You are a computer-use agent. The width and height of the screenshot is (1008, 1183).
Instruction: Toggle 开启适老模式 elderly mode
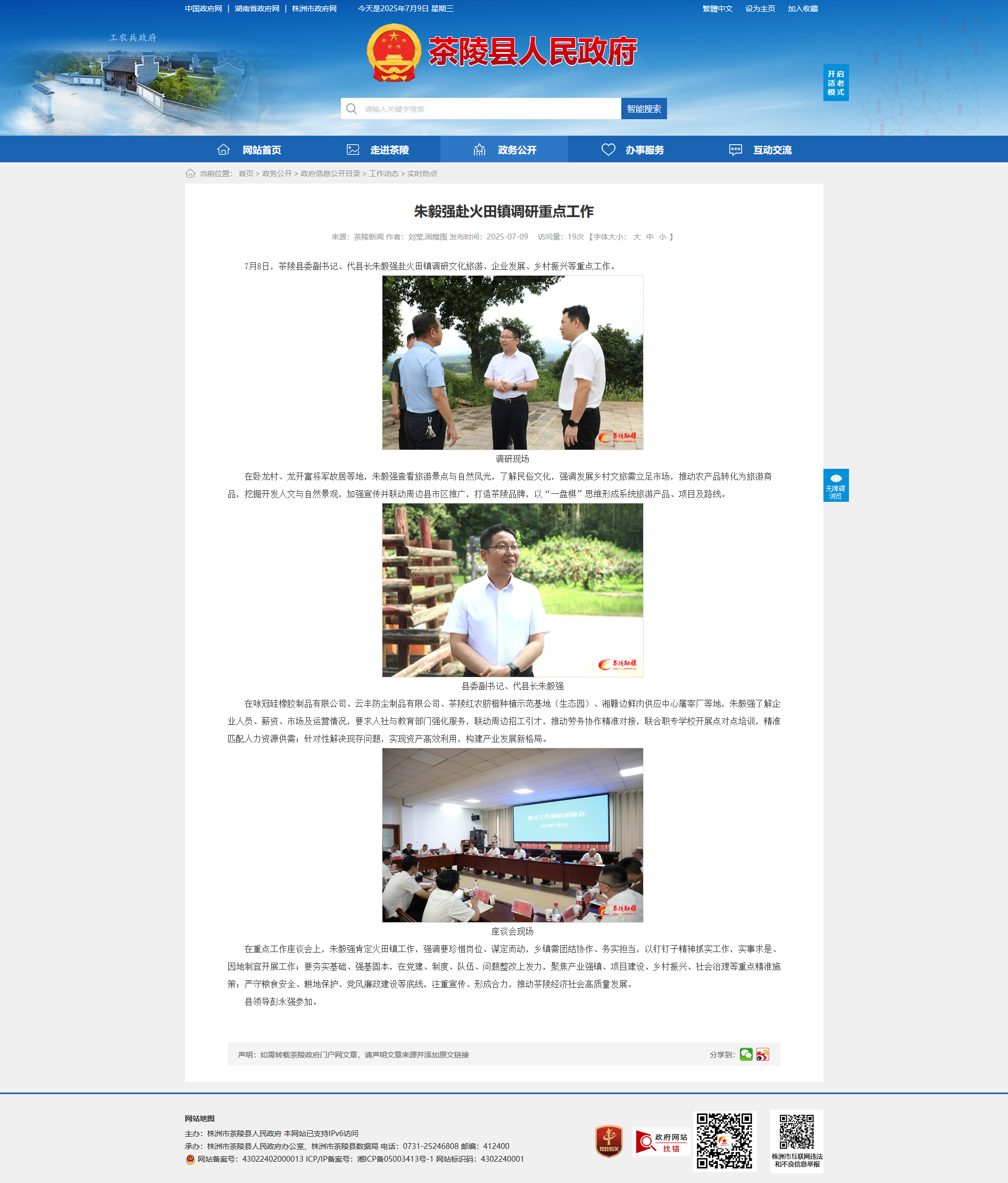[x=836, y=83]
